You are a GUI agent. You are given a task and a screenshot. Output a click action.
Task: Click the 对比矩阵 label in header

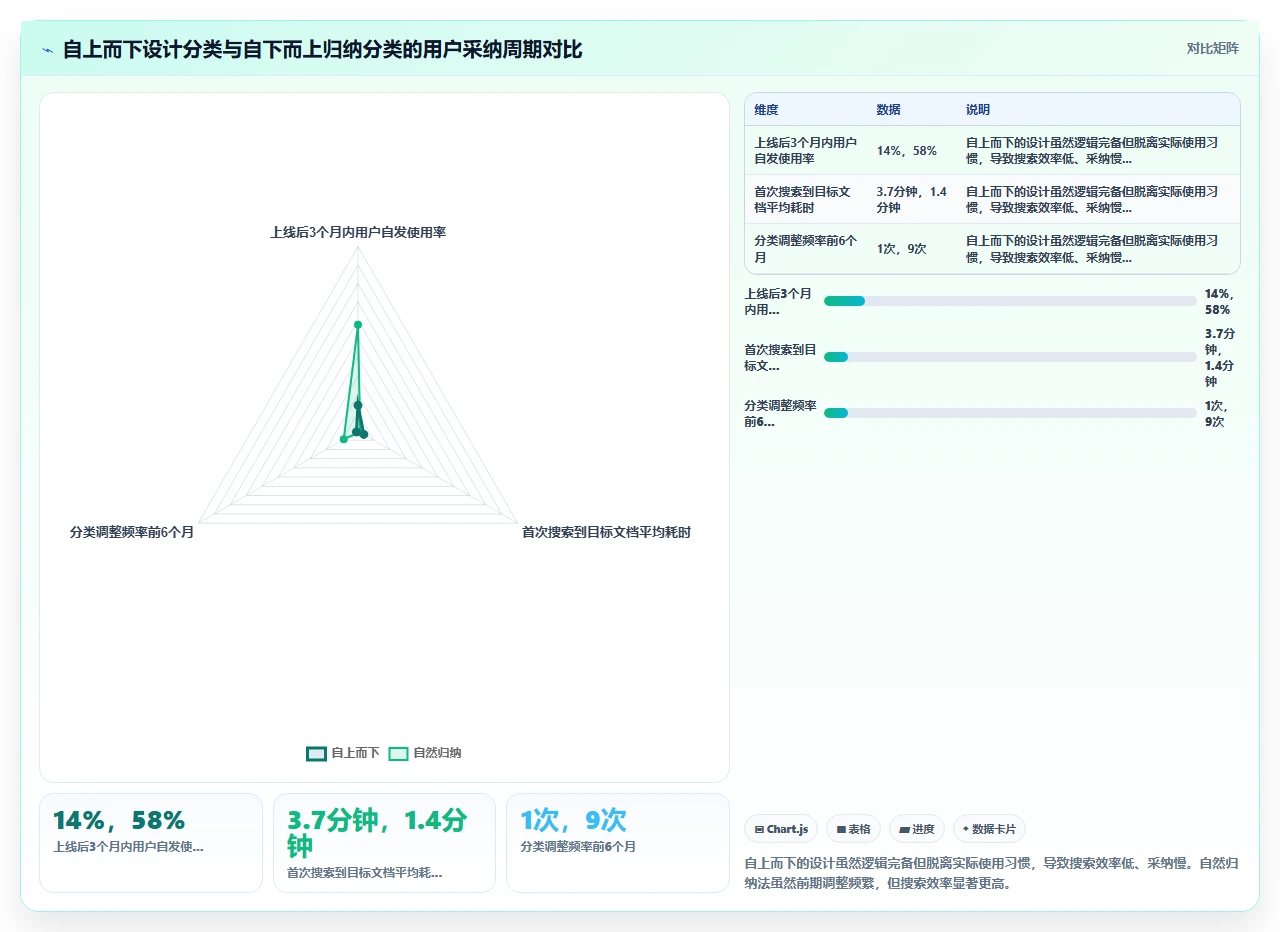[1212, 48]
